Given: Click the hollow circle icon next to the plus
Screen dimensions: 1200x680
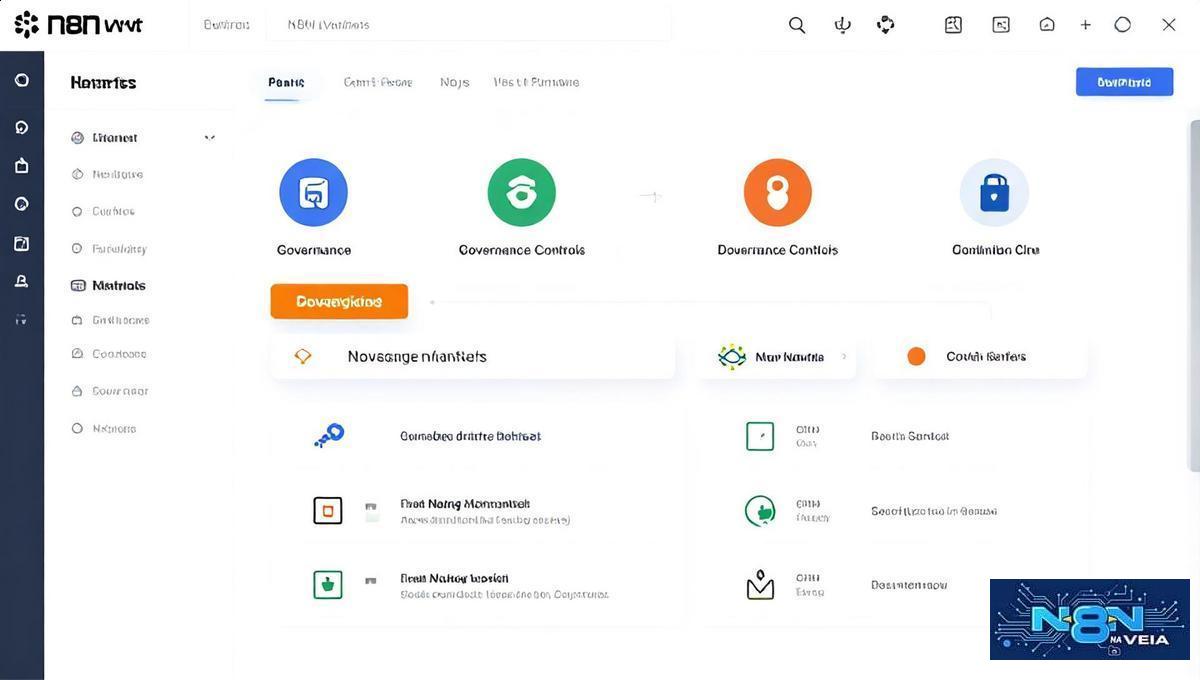Looking at the screenshot, I should pyautogui.click(x=1123, y=25).
